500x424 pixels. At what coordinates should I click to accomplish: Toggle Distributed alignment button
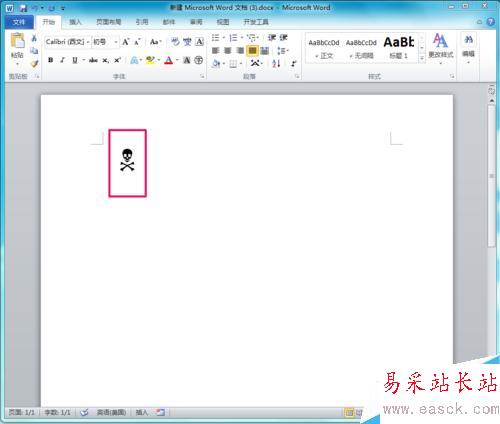pyautogui.click(x=265, y=51)
